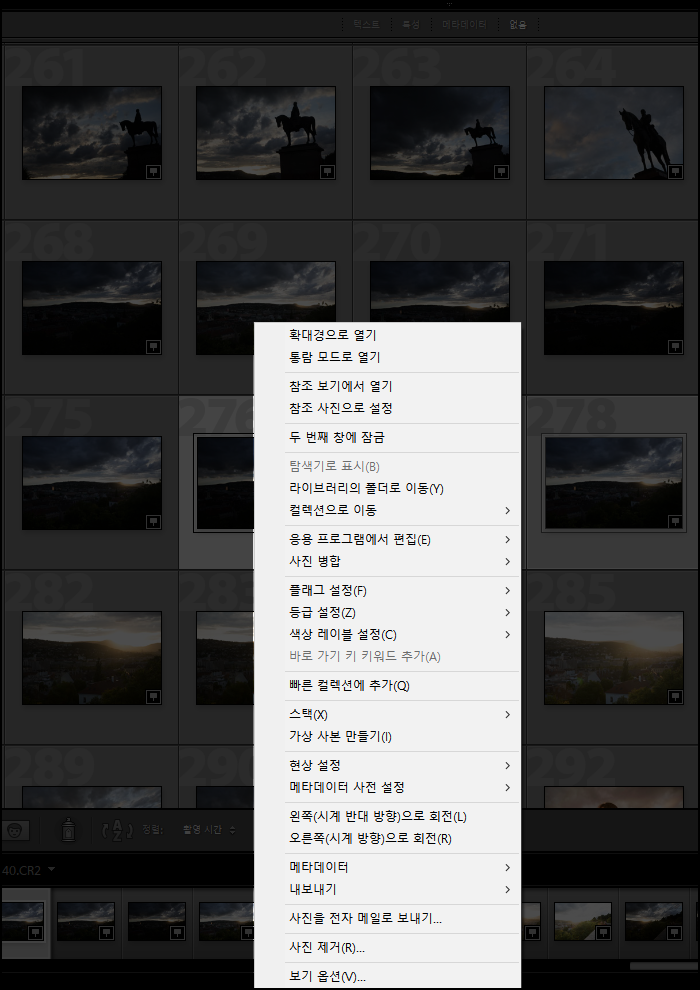
Task: Click the badge on photo 263
Action: 501,172
